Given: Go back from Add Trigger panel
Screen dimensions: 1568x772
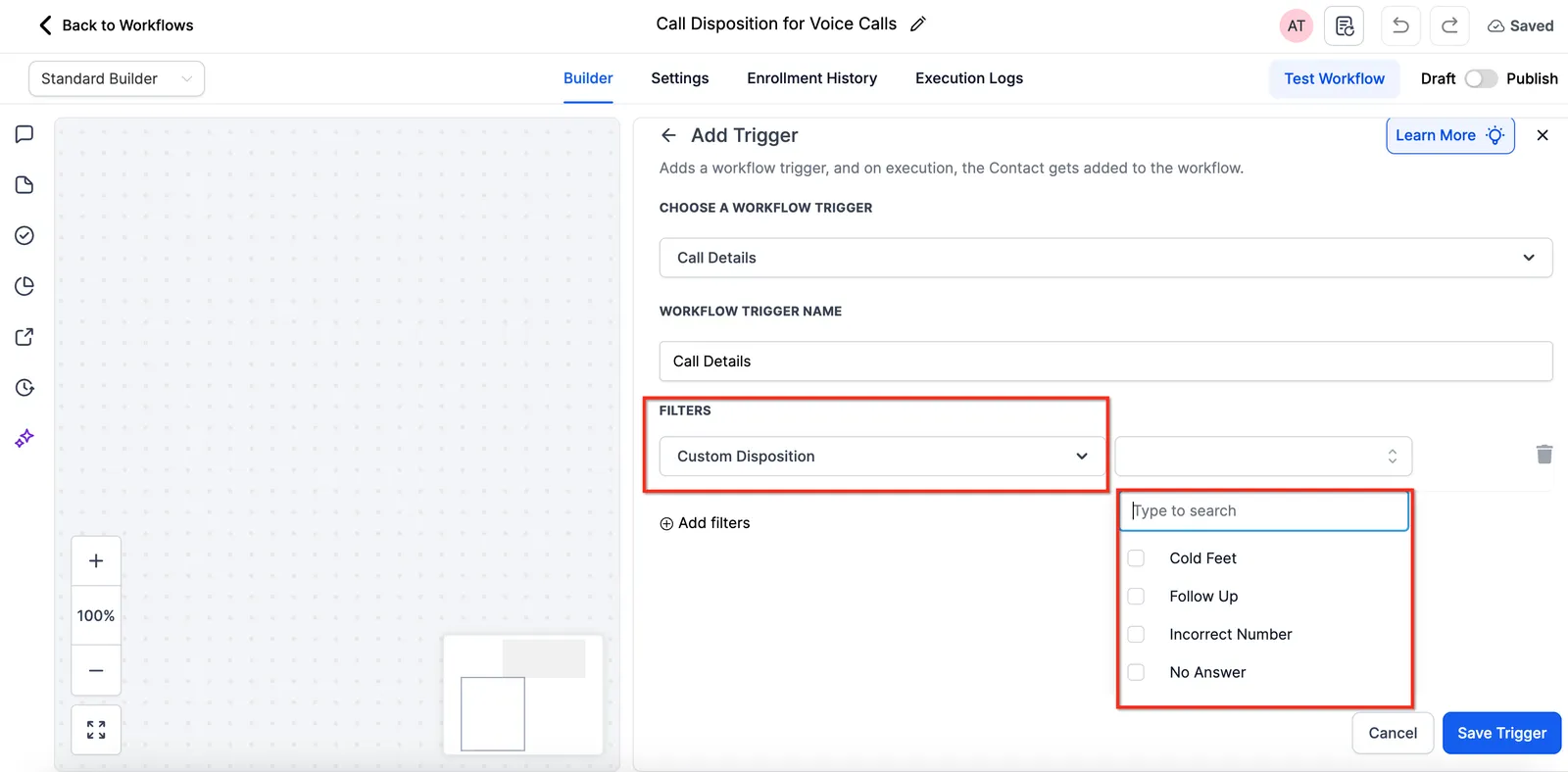Looking at the screenshot, I should coord(668,135).
